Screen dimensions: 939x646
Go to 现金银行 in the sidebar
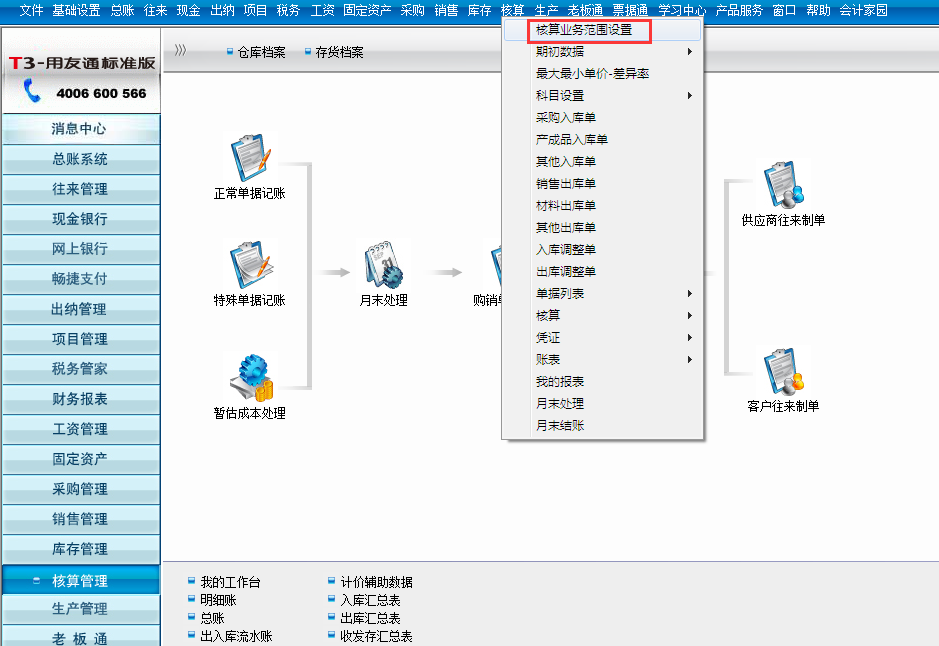(81, 219)
